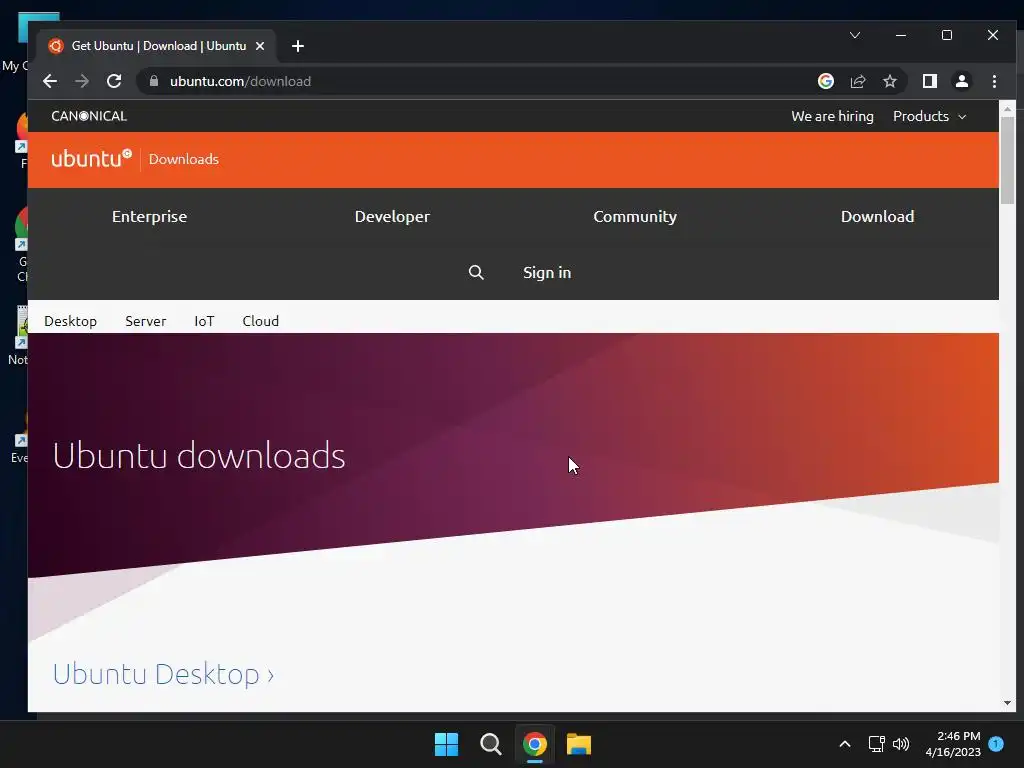Open the Chrome profile menu

[x=961, y=81]
